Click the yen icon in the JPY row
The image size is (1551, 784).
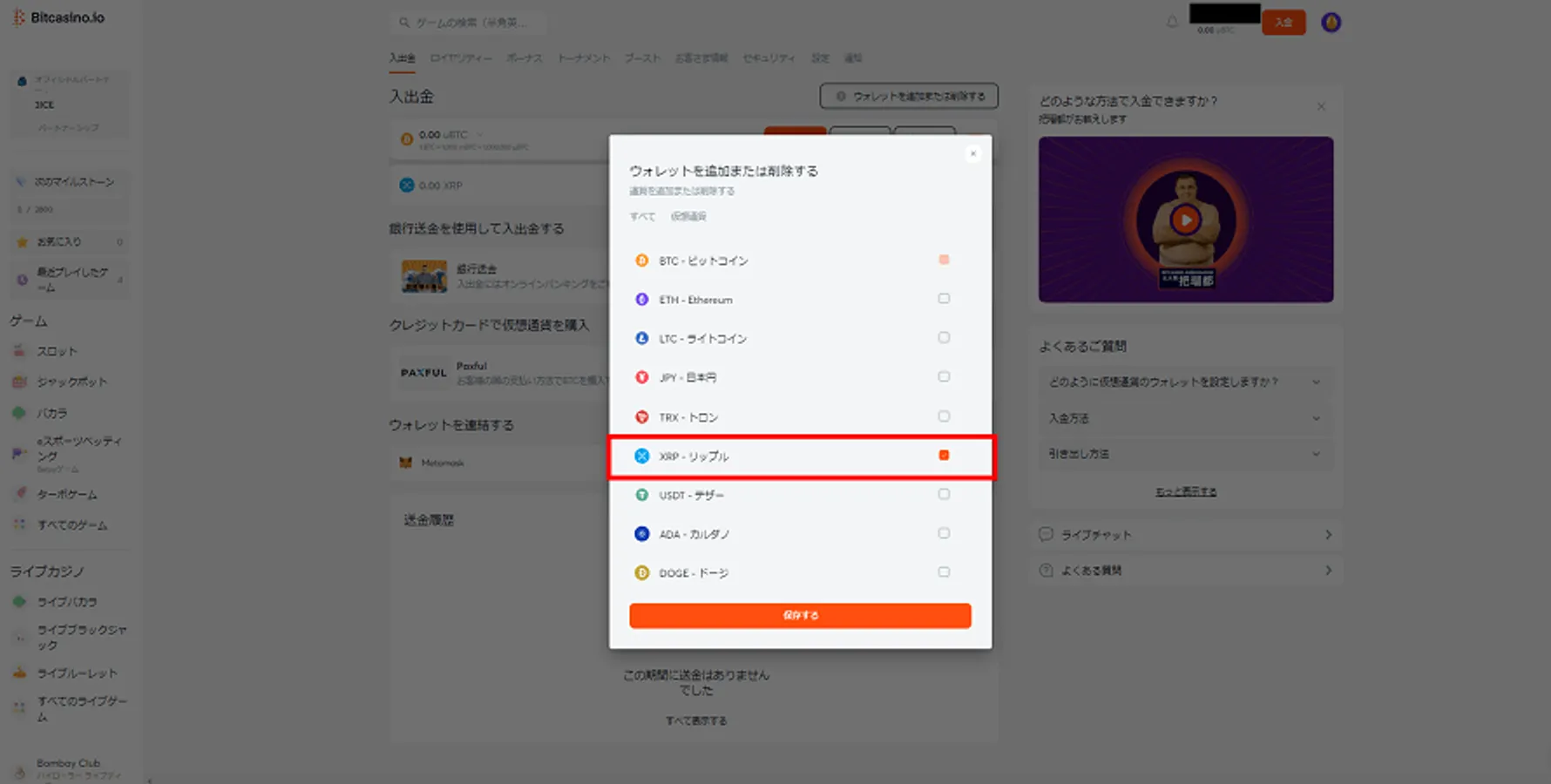click(642, 377)
